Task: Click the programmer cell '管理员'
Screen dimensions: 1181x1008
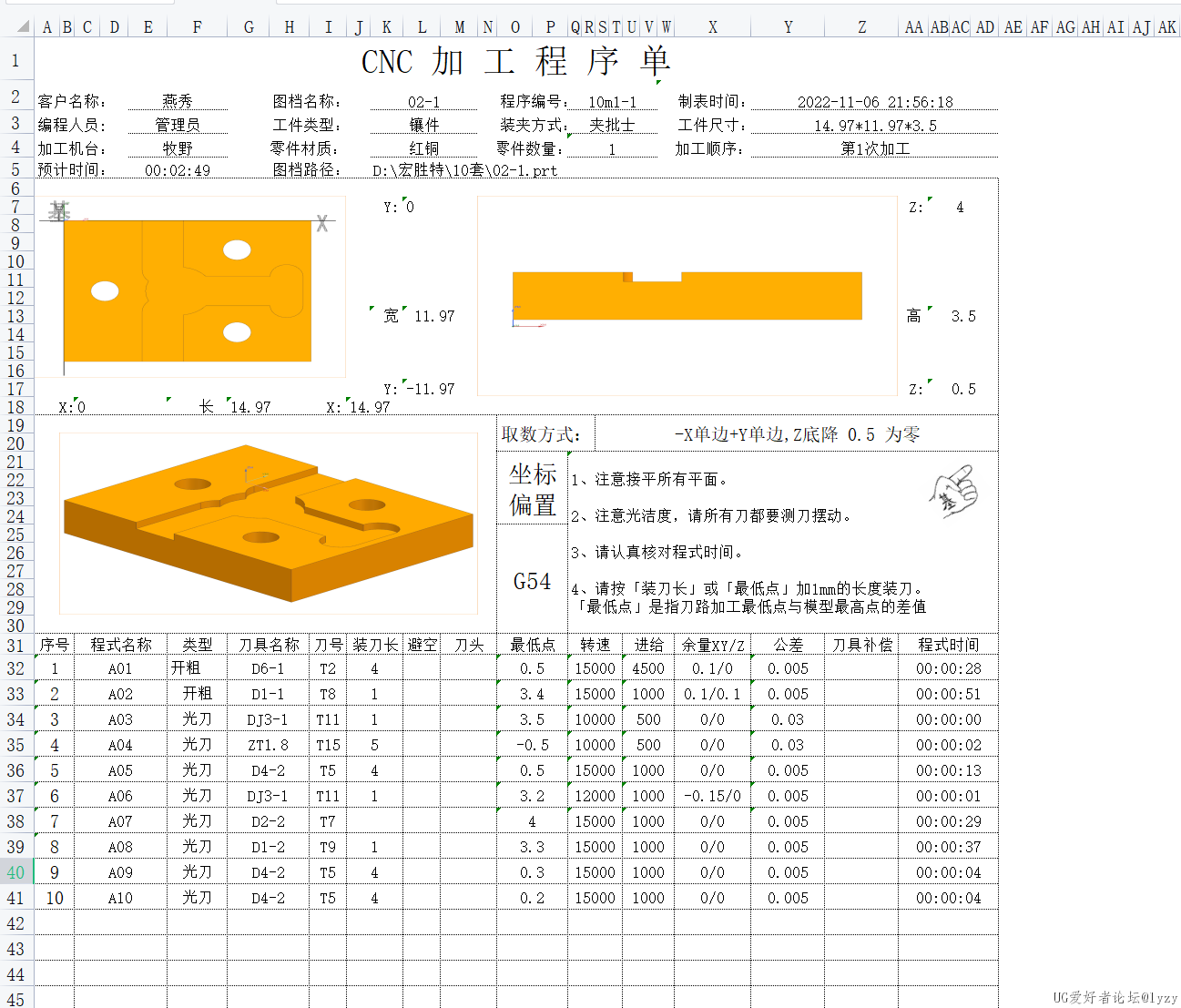Action: (x=178, y=125)
